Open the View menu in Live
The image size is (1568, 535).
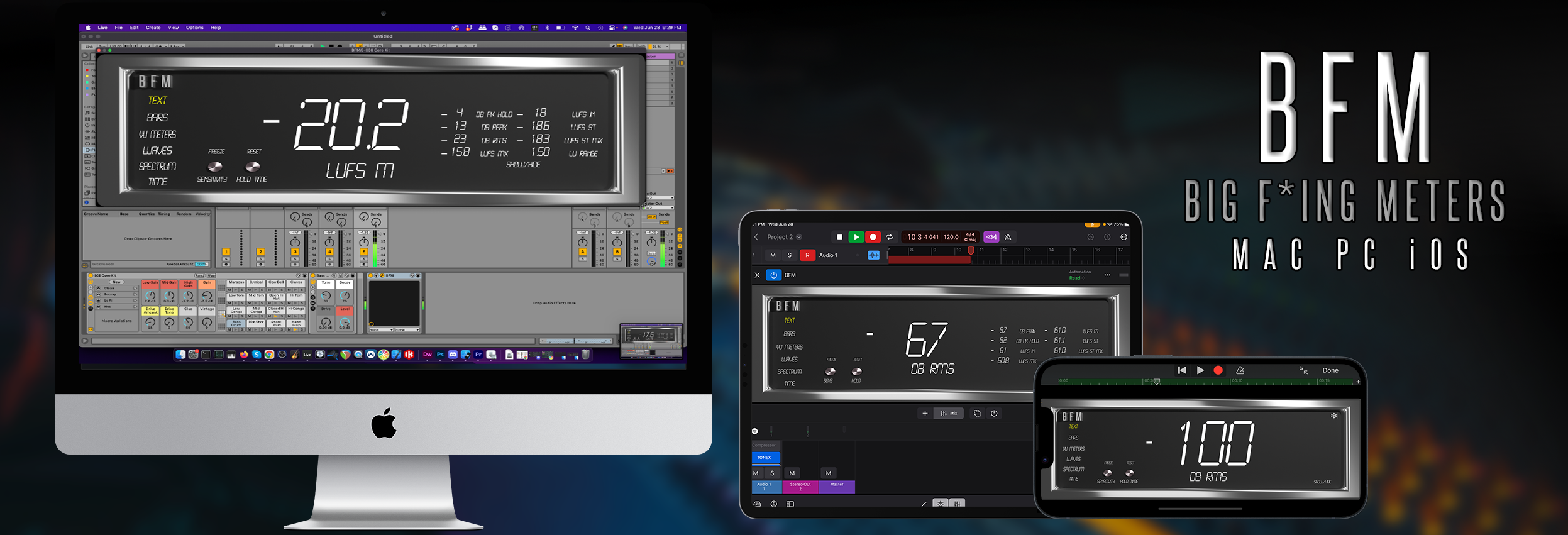click(x=173, y=28)
